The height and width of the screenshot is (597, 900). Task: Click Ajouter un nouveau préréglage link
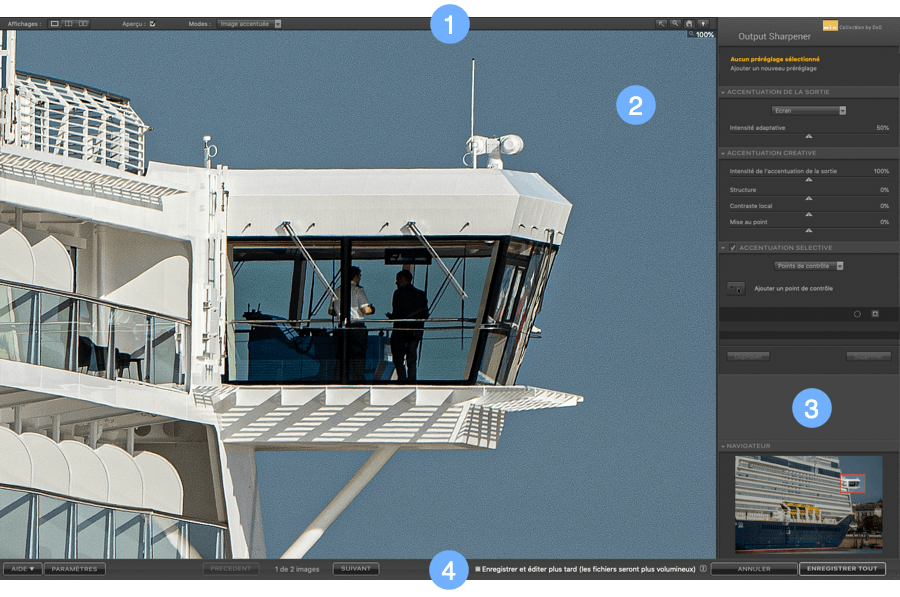click(773, 68)
